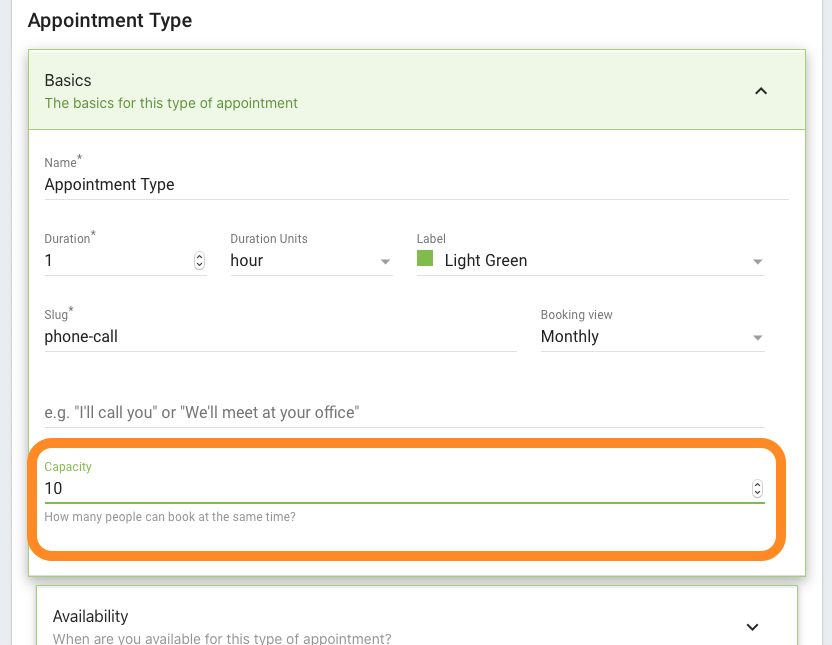Image resolution: width=832 pixels, height=645 pixels.
Task: Collapse the Basics section chevron
Action: [761, 91]
